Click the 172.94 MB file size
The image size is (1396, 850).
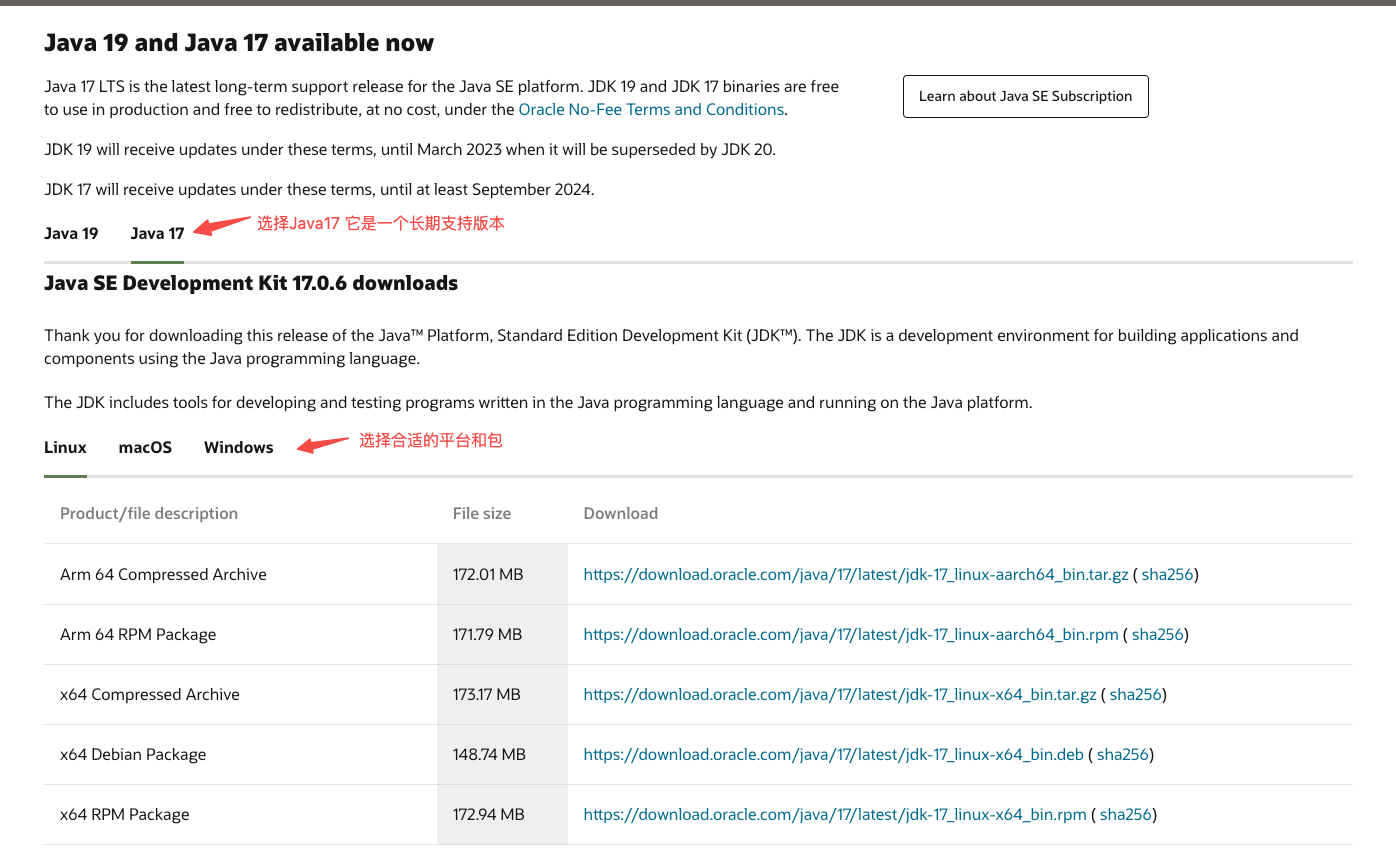[489, 814]
